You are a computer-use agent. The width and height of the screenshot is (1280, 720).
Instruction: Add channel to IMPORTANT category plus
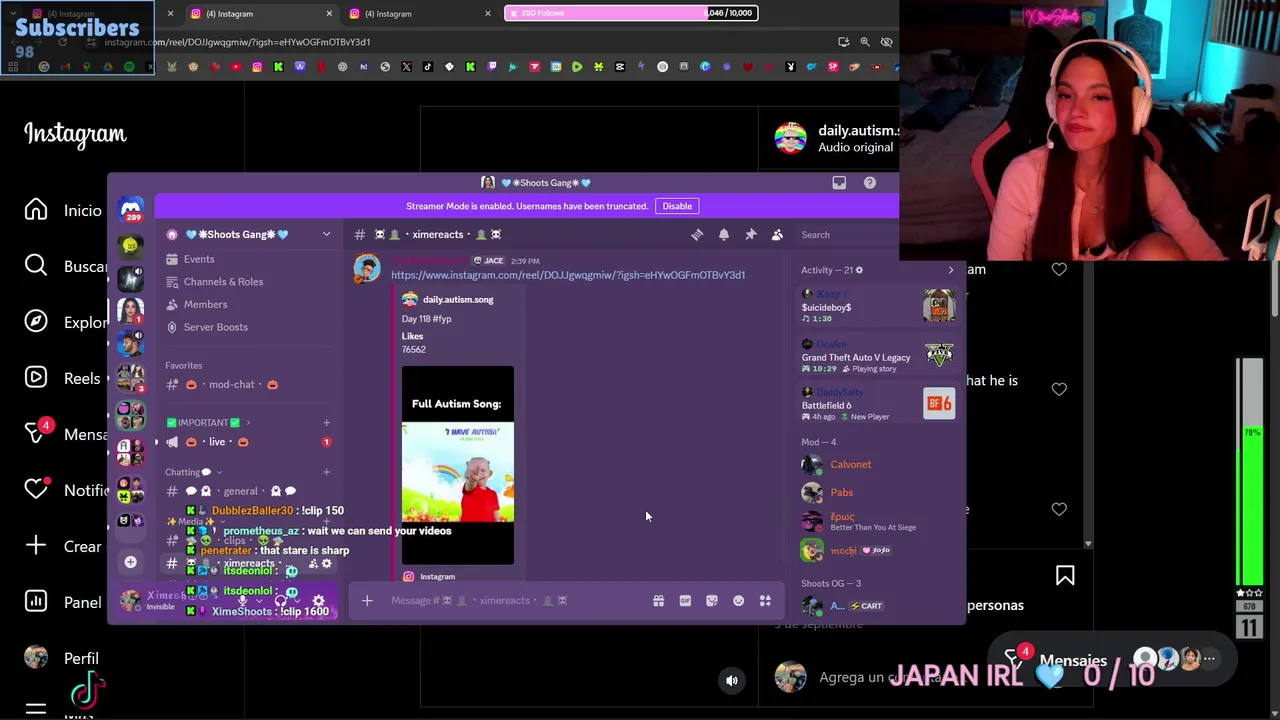click(x=326, y=423)
